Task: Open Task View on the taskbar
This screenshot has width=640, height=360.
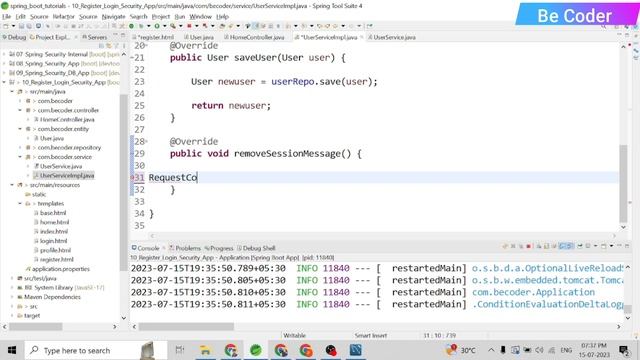Action: click(x=180, y=350)
